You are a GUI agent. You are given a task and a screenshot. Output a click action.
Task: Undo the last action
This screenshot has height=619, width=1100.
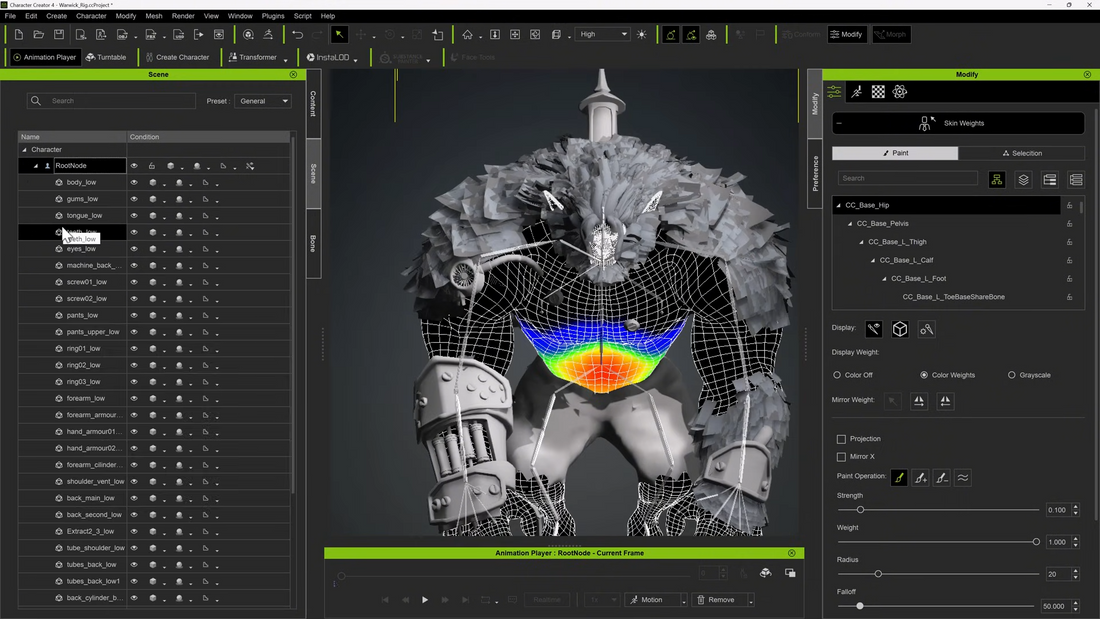coord(297,34)
